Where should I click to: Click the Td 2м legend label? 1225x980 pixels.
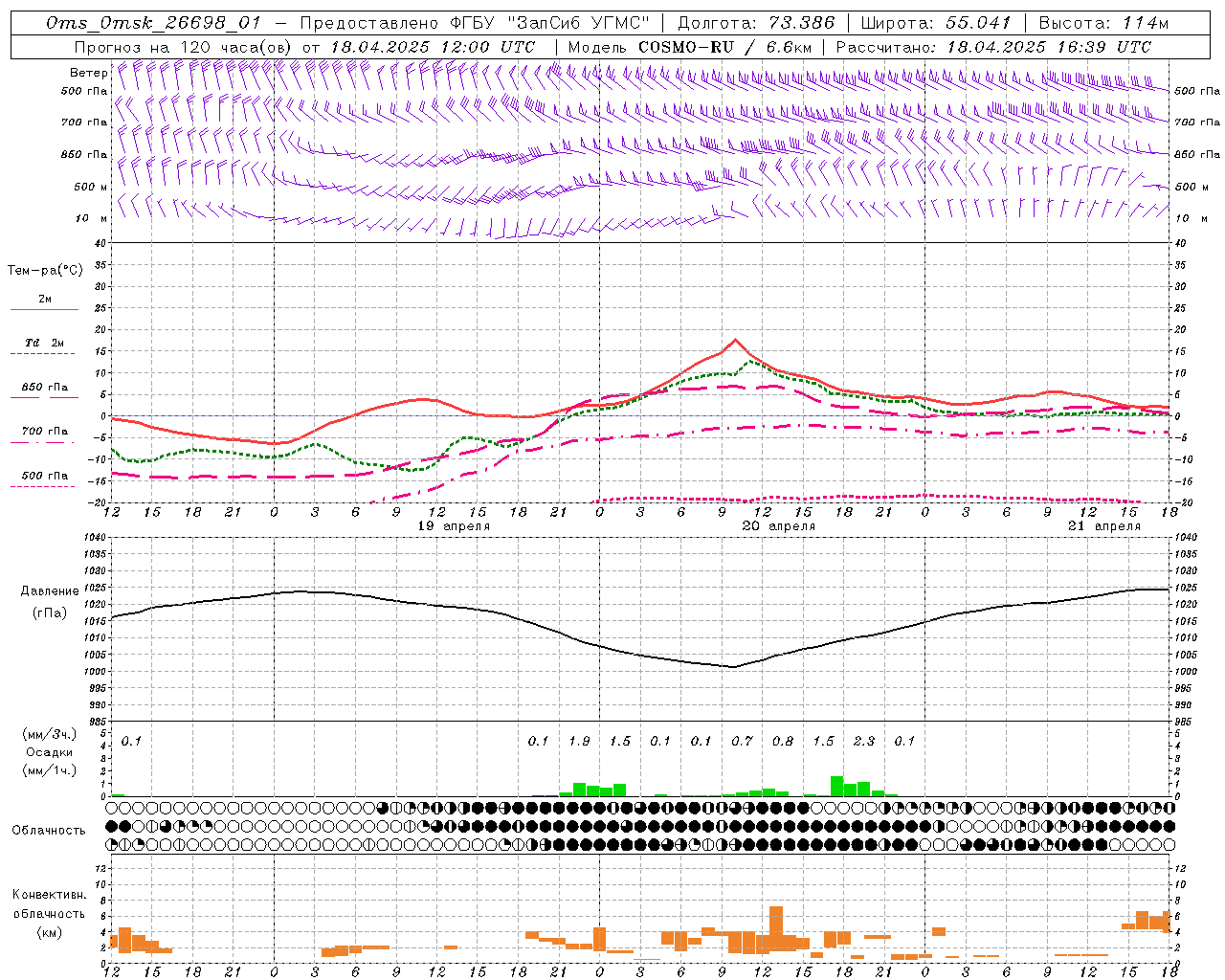pos(45,343)
